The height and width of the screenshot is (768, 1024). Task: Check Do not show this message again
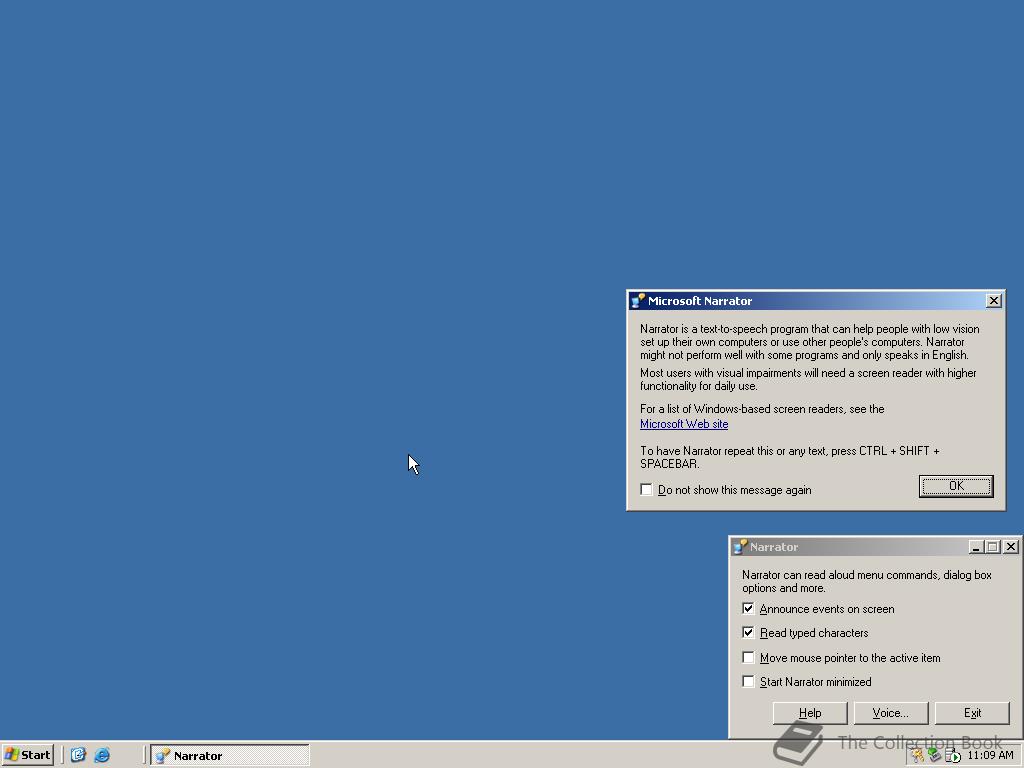pyautogui.click(x=647, y=490)
